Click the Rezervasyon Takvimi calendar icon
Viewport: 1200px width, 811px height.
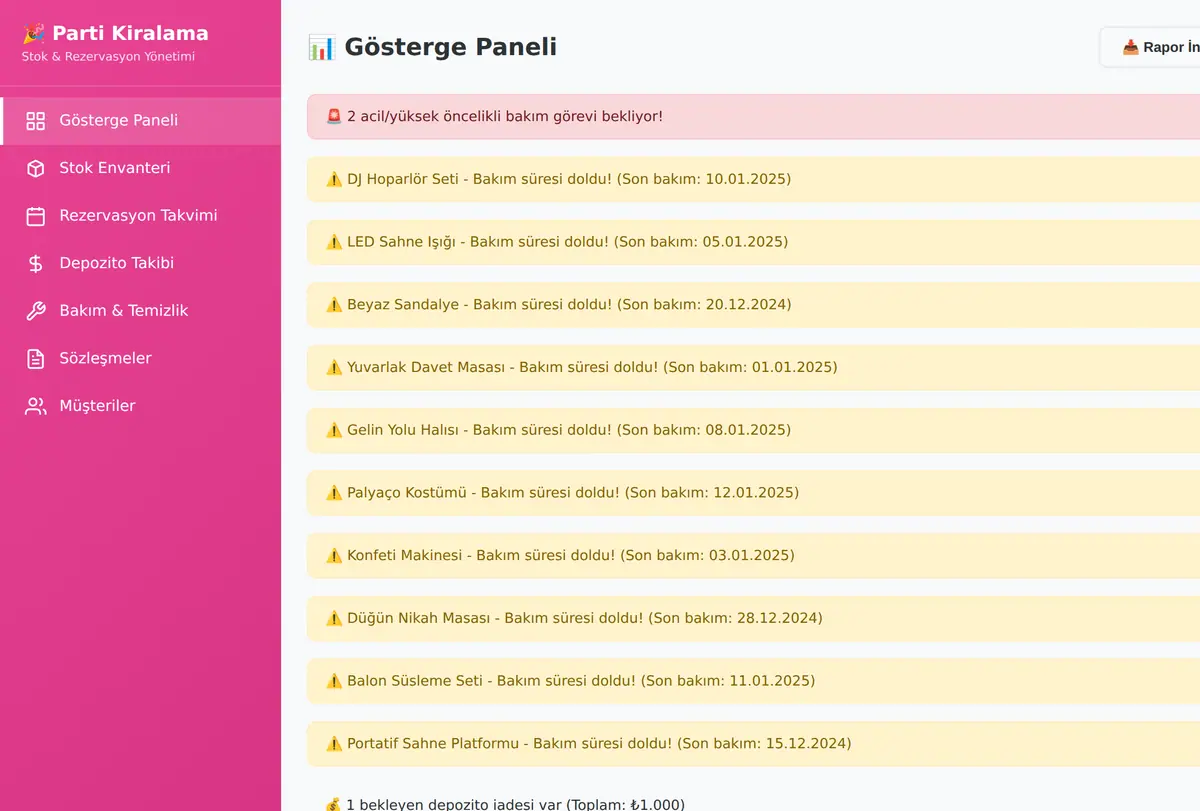click(36, 216)
